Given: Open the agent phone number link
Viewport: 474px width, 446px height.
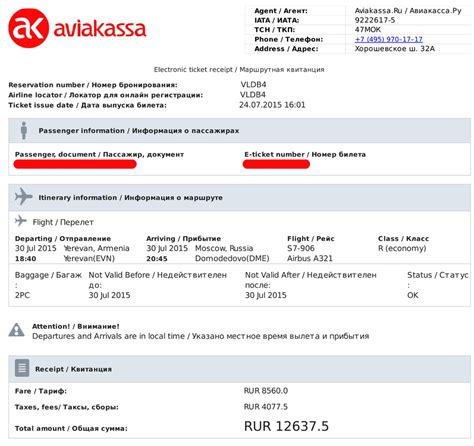Looking at the screenshot, I should pyautogui.click(x=389, y=39).
